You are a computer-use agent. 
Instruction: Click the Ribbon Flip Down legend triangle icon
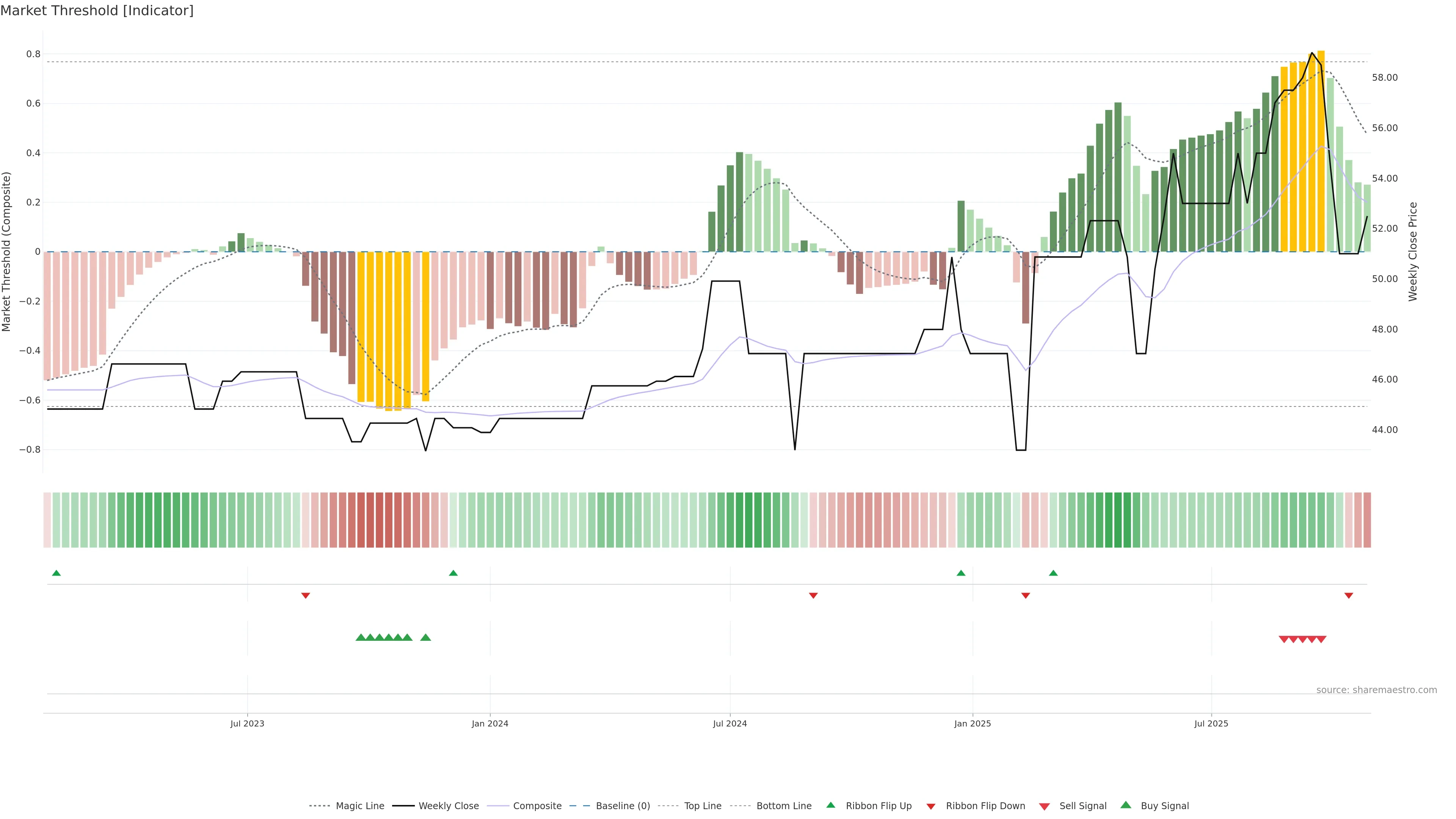(931, 806)
